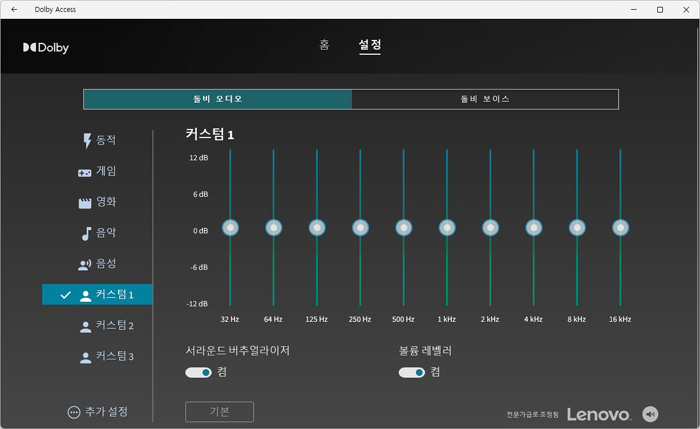Turn off 볼륨 레벨러 toggle
This screenshot has width=700, height=429.
pos(412,372)
